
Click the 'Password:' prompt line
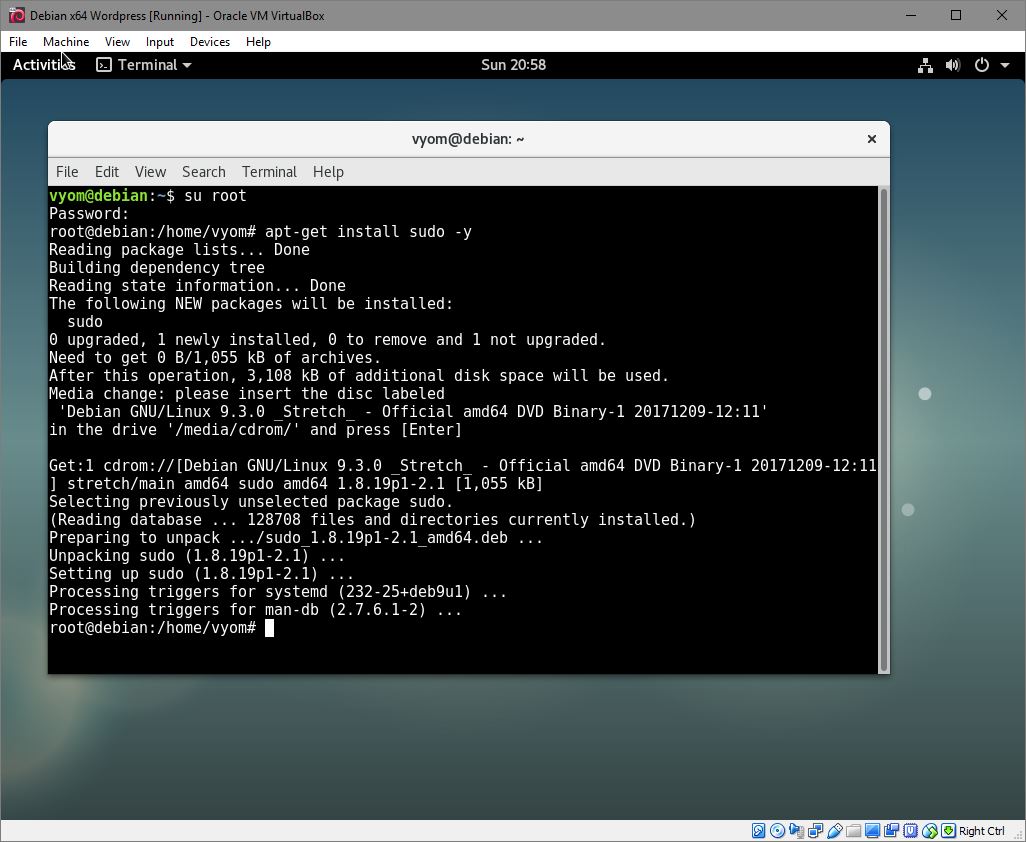(x=89, y=213)
